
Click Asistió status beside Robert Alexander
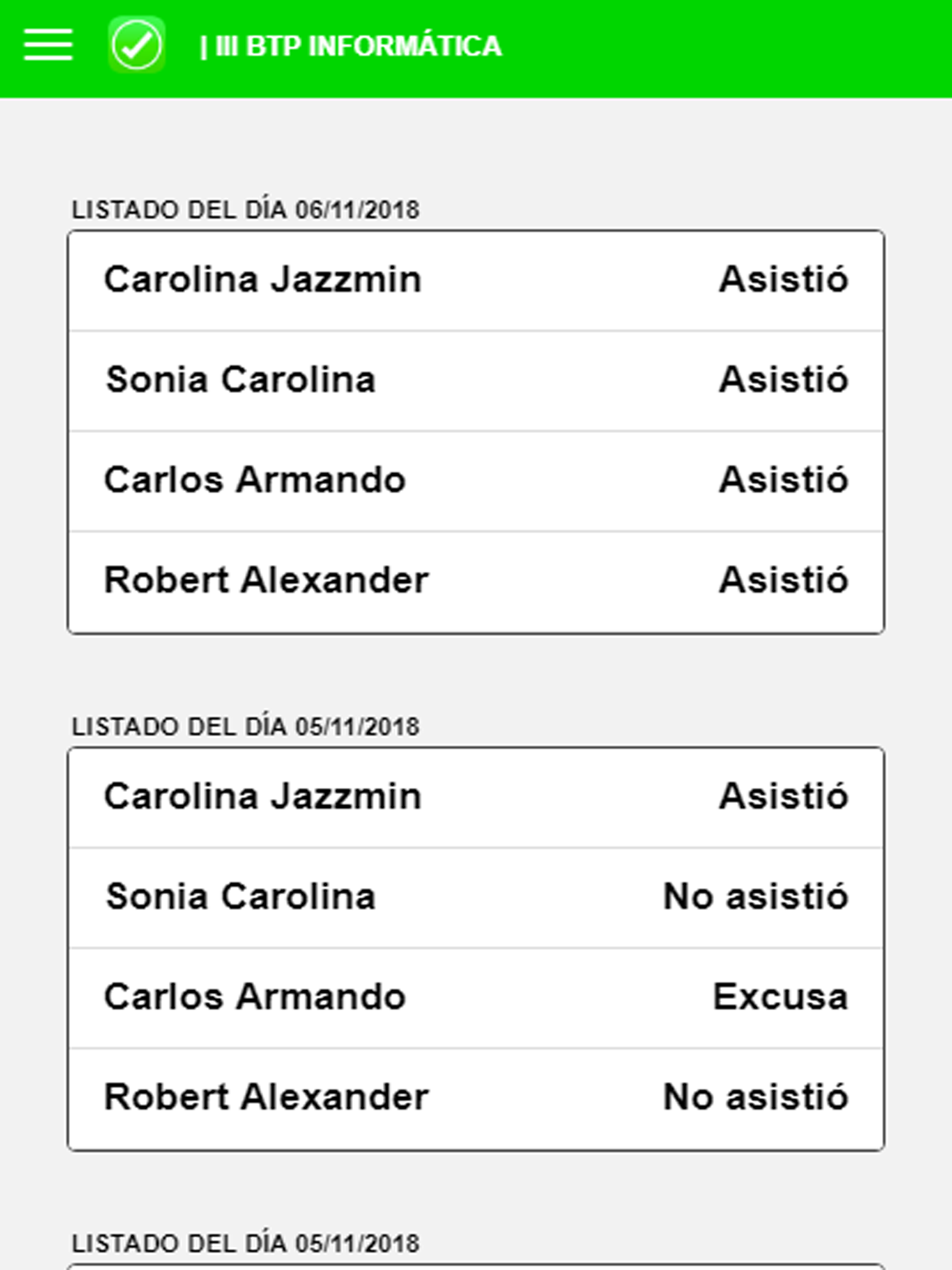pyautogui.click(x=784, y=579)
